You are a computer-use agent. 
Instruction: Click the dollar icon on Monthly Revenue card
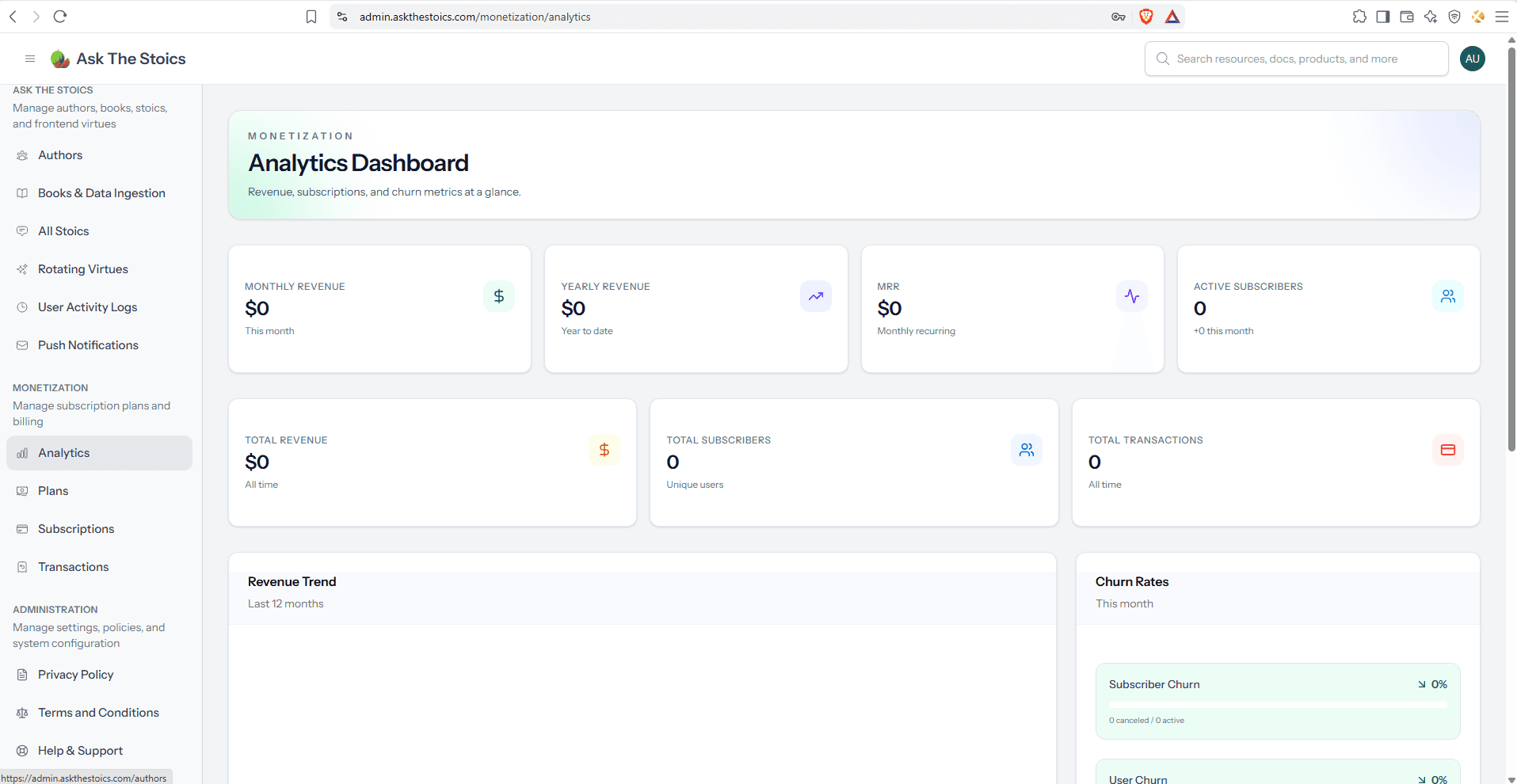[x=499, y=296]
